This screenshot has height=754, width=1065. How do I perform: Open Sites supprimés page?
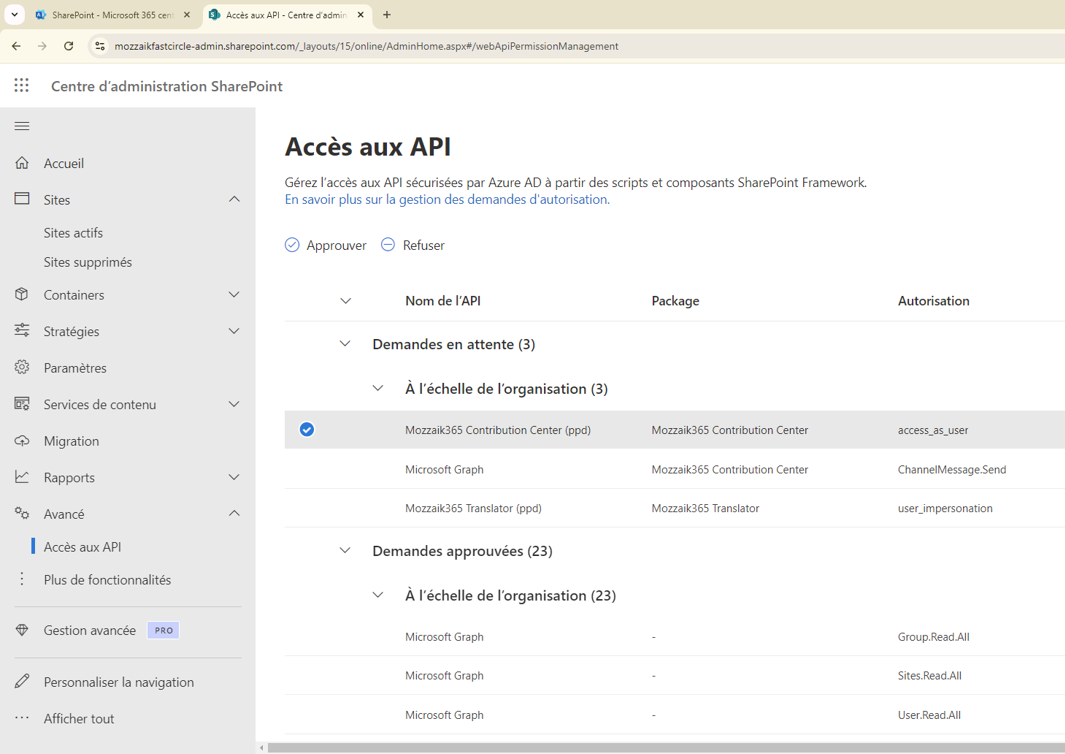pyautogui.click(x=88, y=262)
